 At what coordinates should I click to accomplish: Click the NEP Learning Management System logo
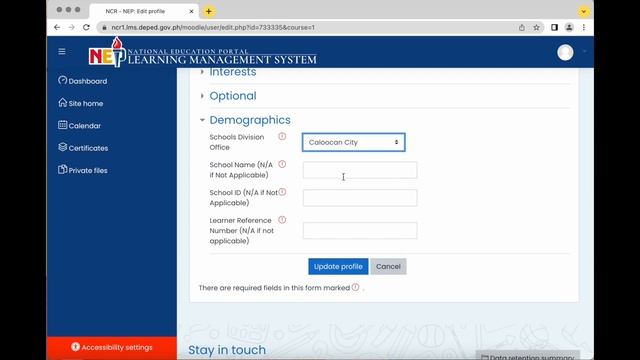click(x=202, y=53)
